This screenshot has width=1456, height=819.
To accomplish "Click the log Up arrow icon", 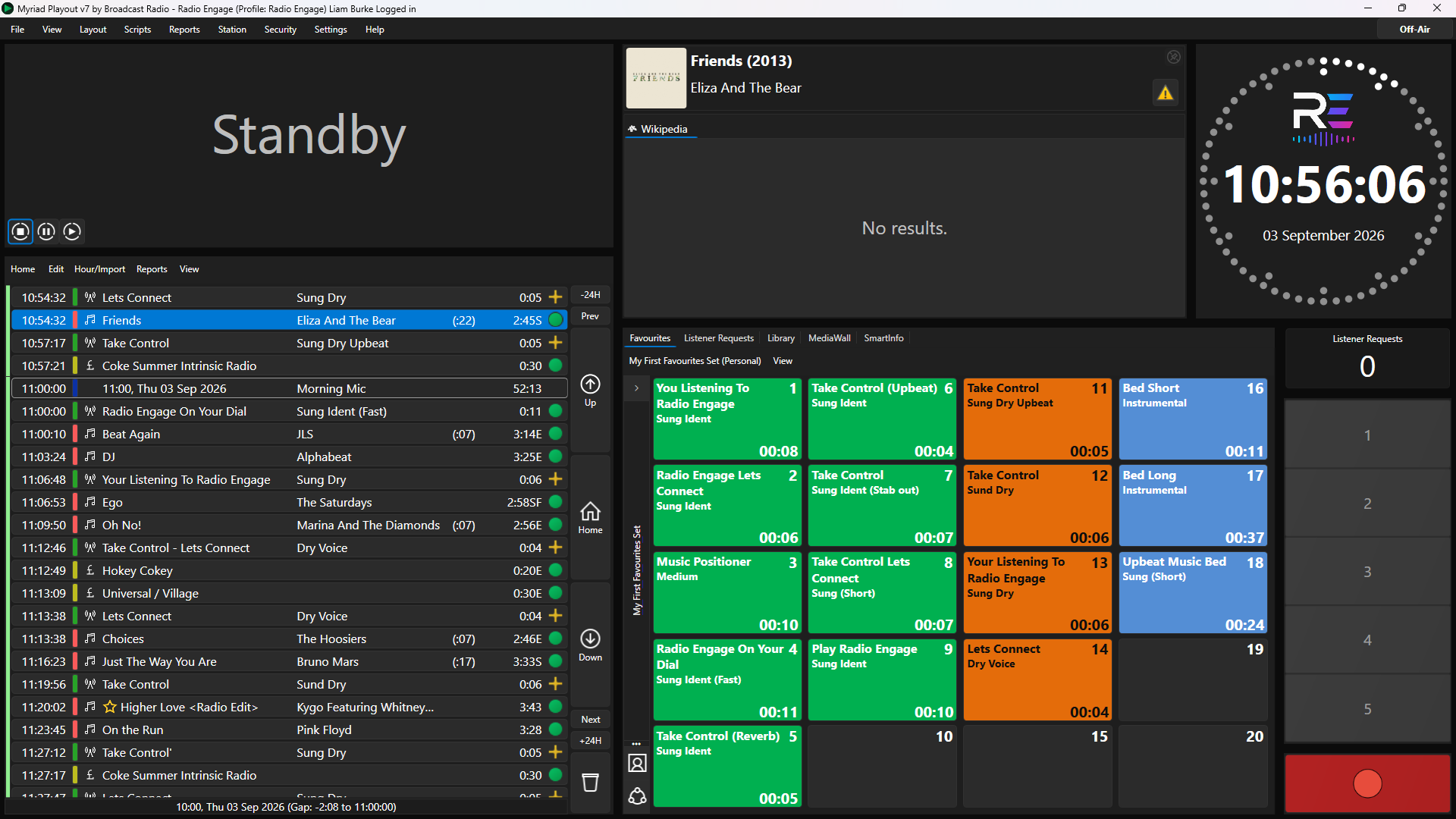I will pos(590,384).
